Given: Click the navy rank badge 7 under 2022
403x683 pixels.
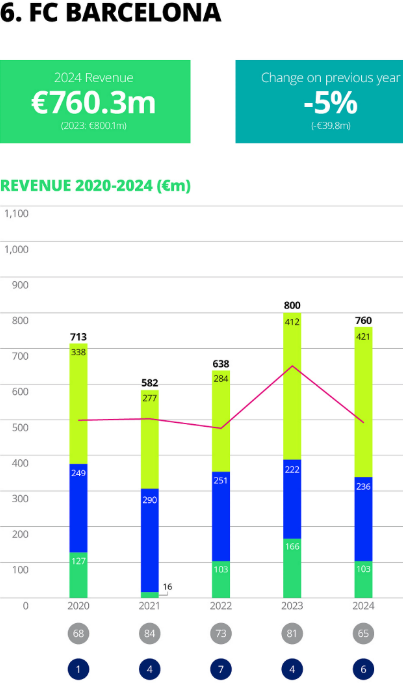Looking at the screenshot, I should pyautogui.click(x=221, y=669).
